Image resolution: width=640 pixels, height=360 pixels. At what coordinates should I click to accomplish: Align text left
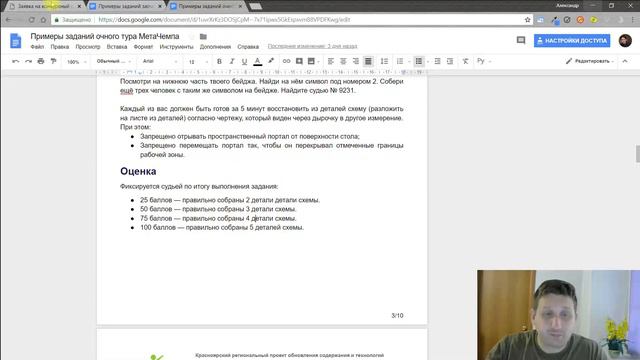tap(331, 61)
